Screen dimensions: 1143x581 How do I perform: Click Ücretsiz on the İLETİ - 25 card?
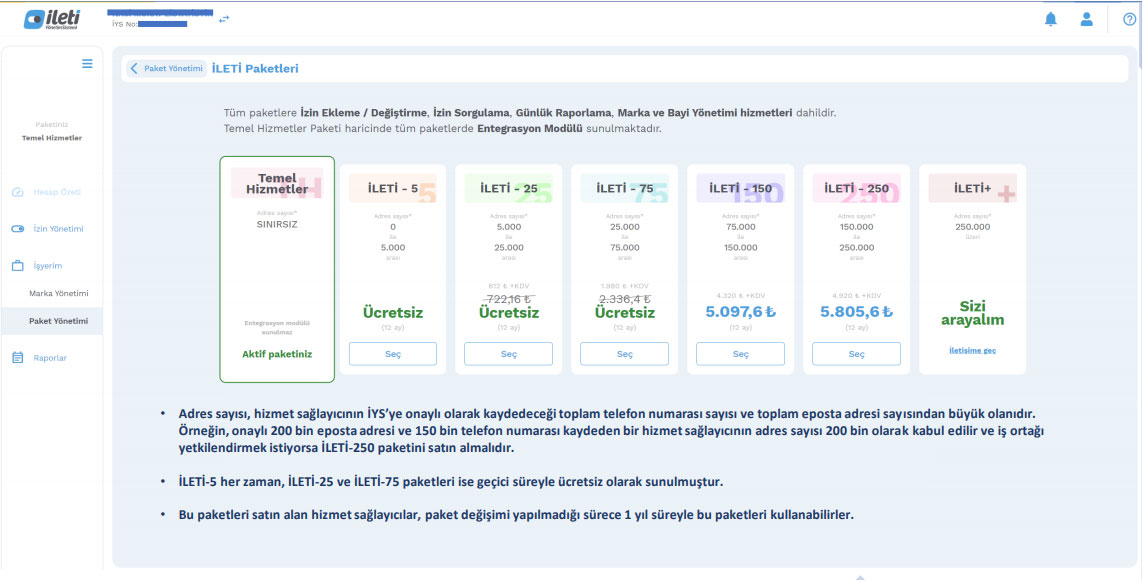pyautogui.click(x=509, y=313)
